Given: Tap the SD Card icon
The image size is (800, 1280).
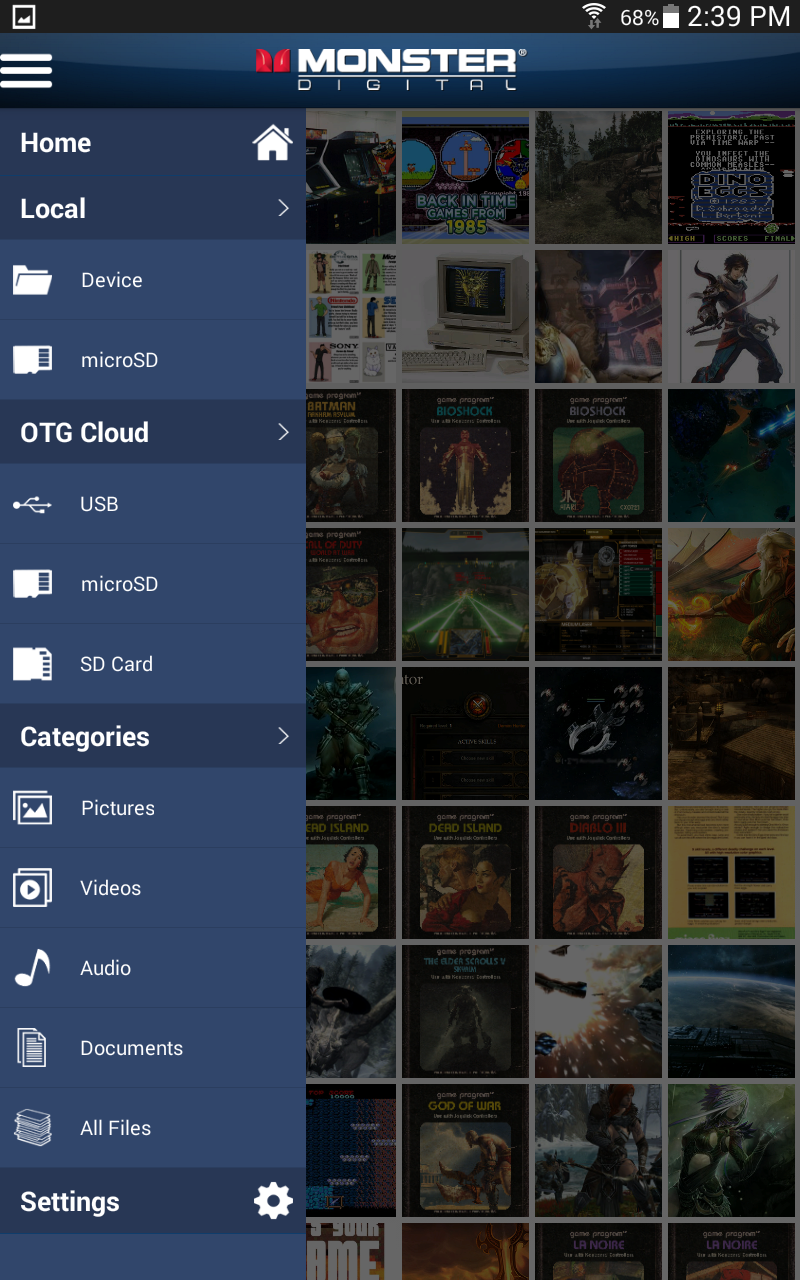Looking at the screenshot, I should coord(32,664).
